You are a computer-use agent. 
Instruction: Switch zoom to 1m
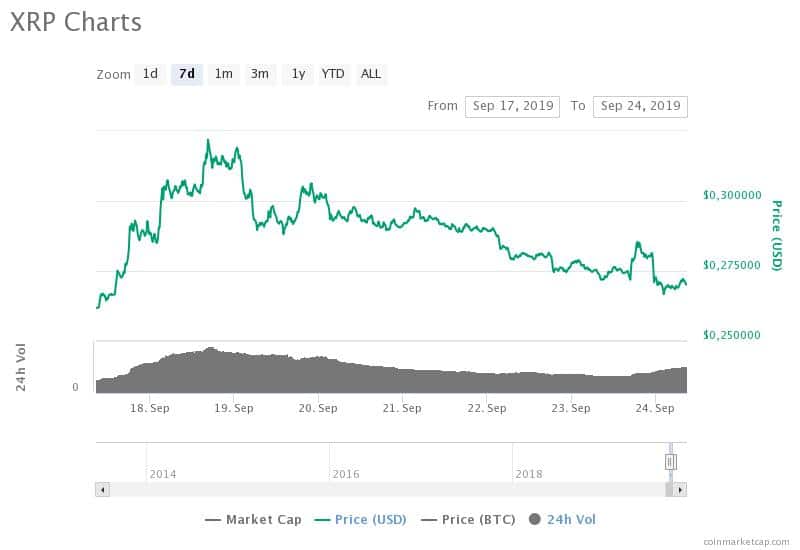(223, 74)
